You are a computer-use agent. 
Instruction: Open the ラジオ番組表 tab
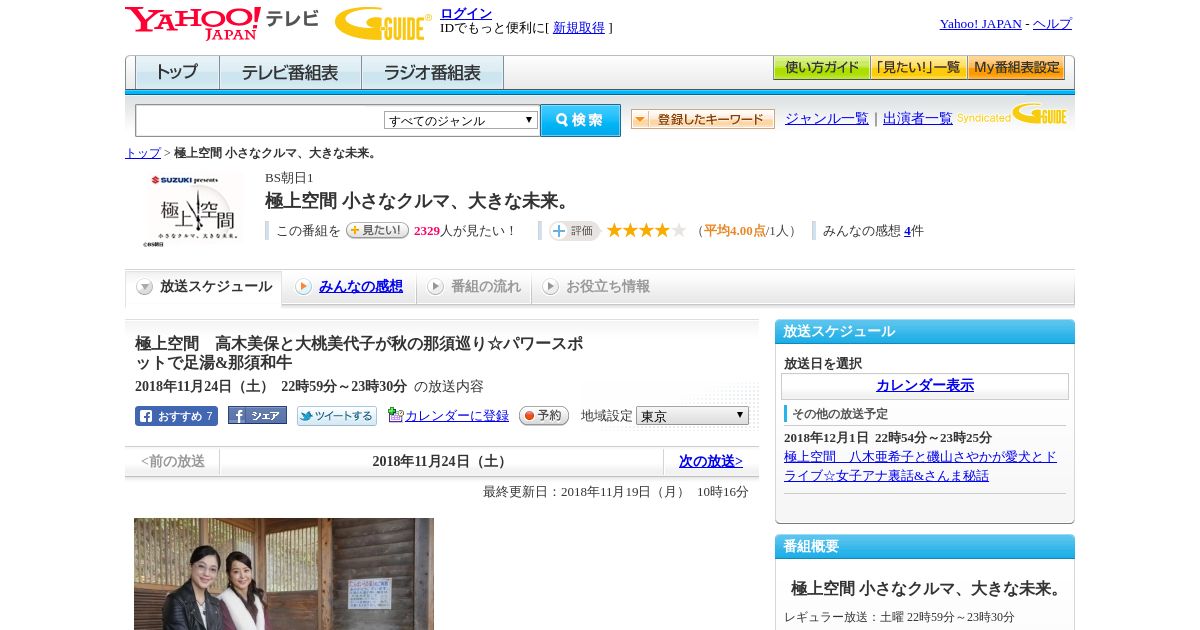pos(432,72)
